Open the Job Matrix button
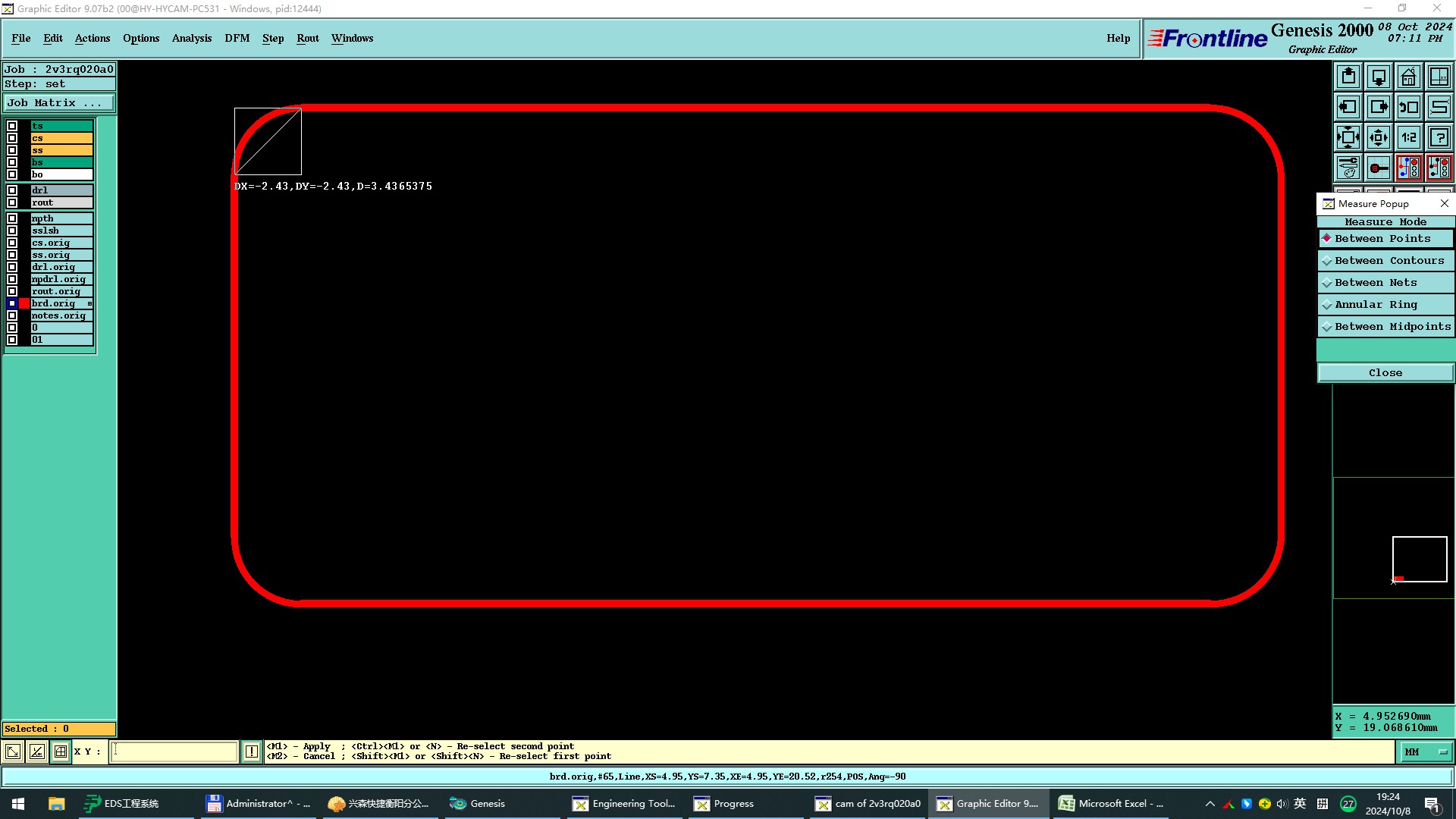 coord(59,102)
